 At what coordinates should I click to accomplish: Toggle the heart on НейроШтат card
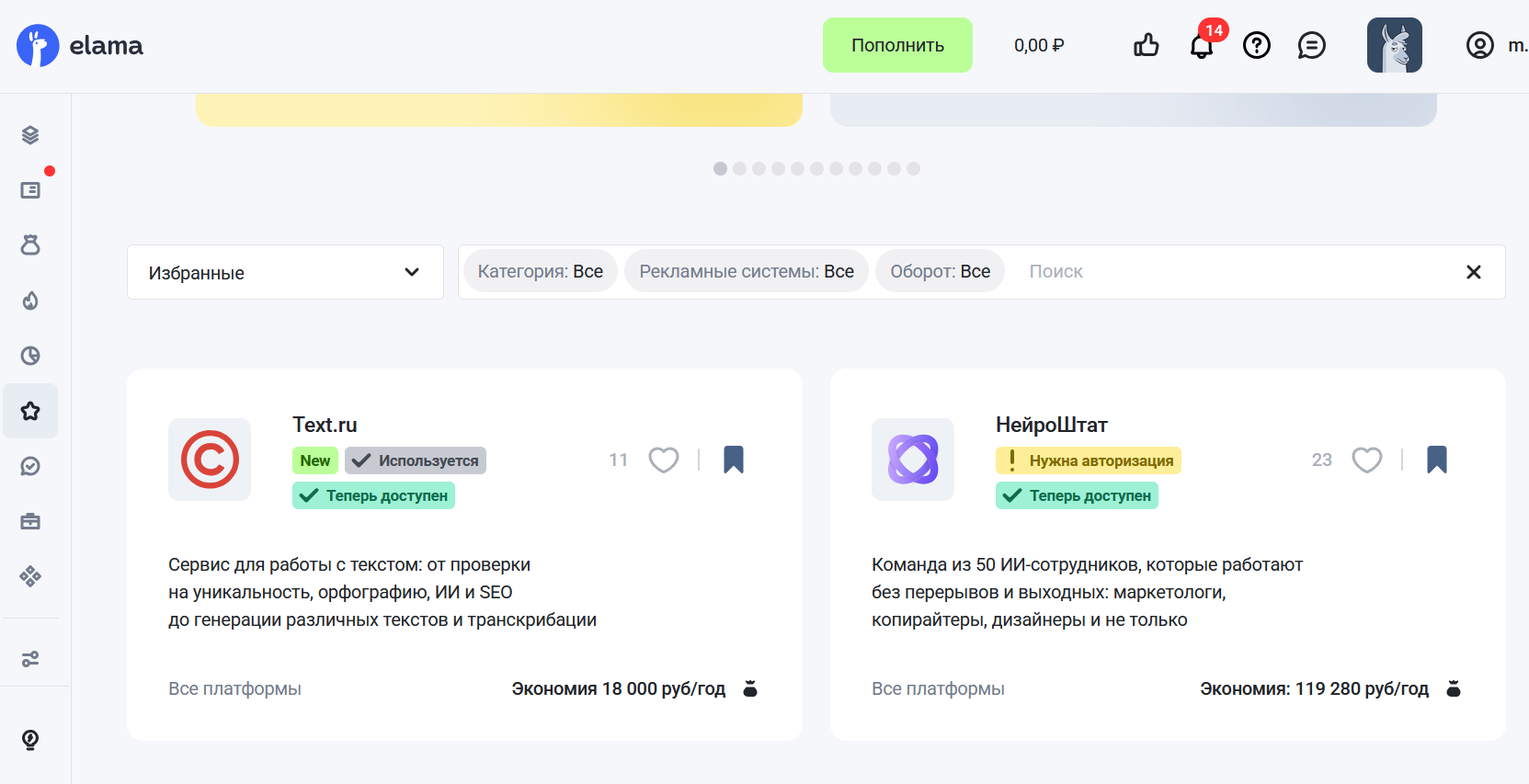coord(1366,460)
